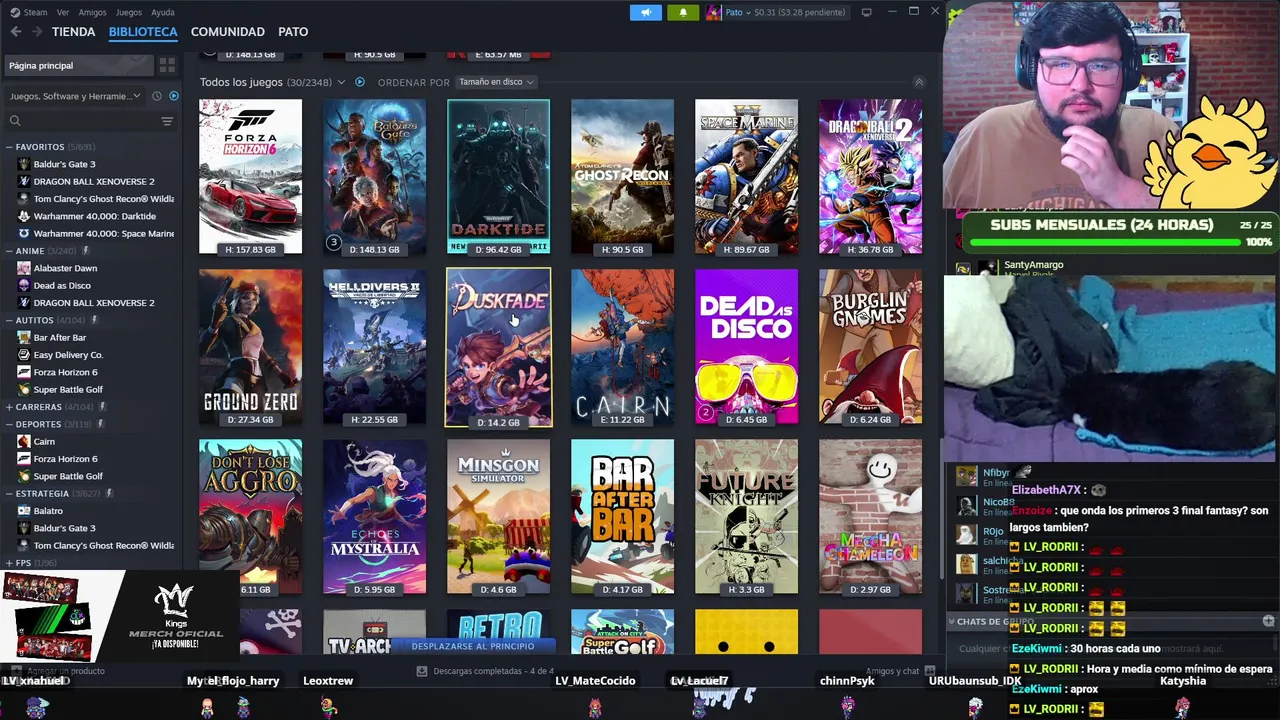Screen dimensions: 1280x720
Task: Select Easy Delivery Co. in the sidebar
Action: coord(68,355)
